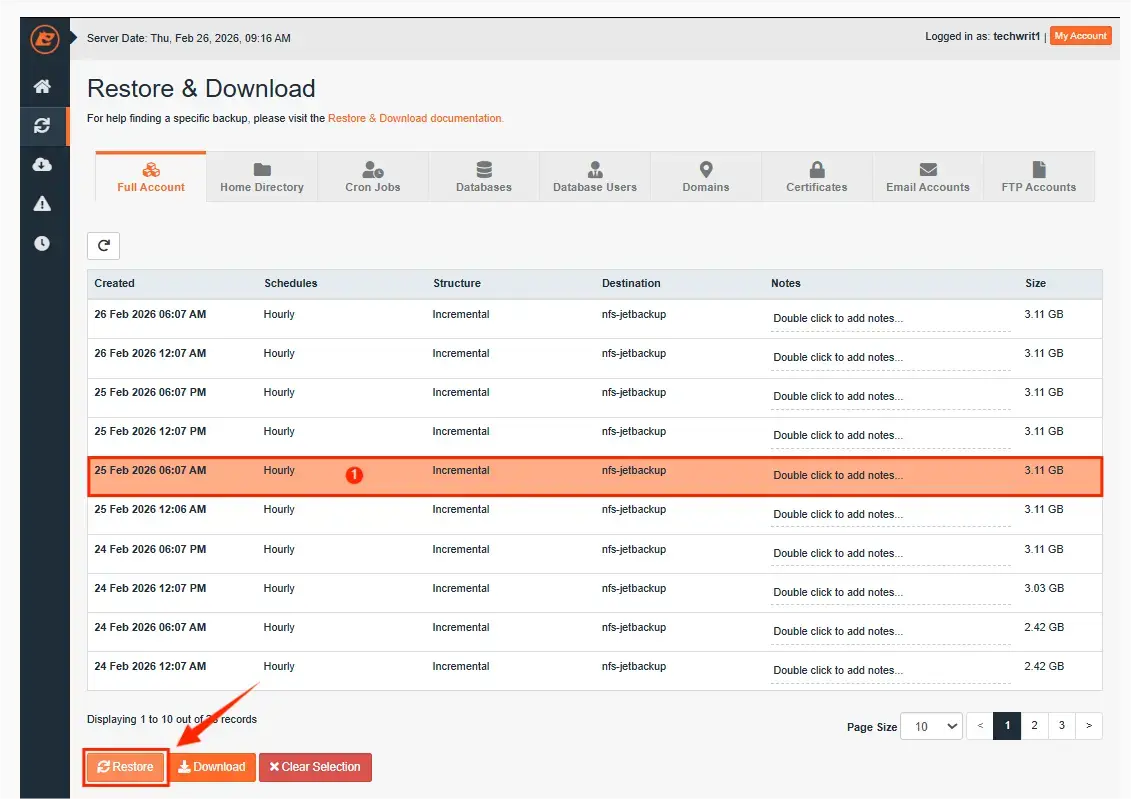Click the JetBackup logo icon
This screenshot has height=799, width=1131.
[44, 39]
